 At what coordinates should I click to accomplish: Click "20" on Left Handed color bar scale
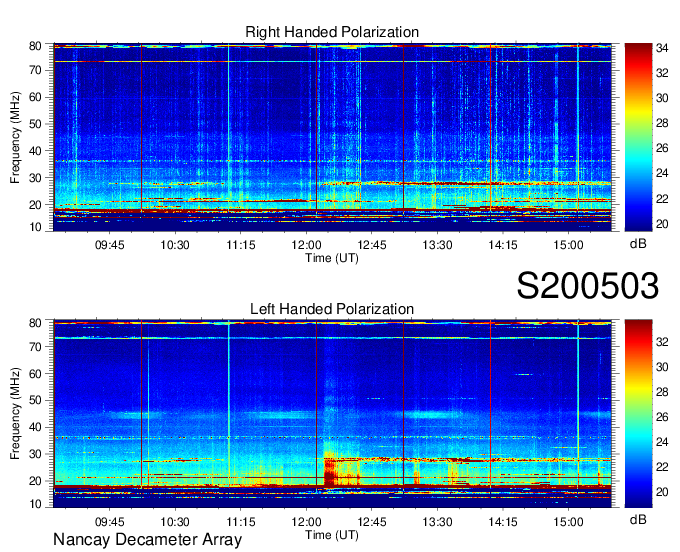coord(662,492)
